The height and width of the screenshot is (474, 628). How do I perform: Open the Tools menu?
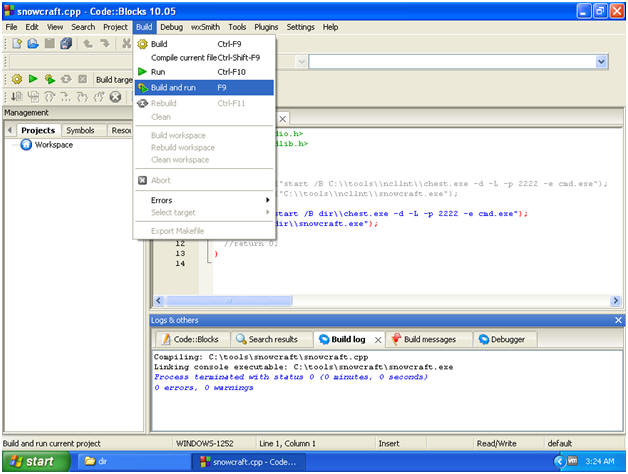[x=237, y=27]
